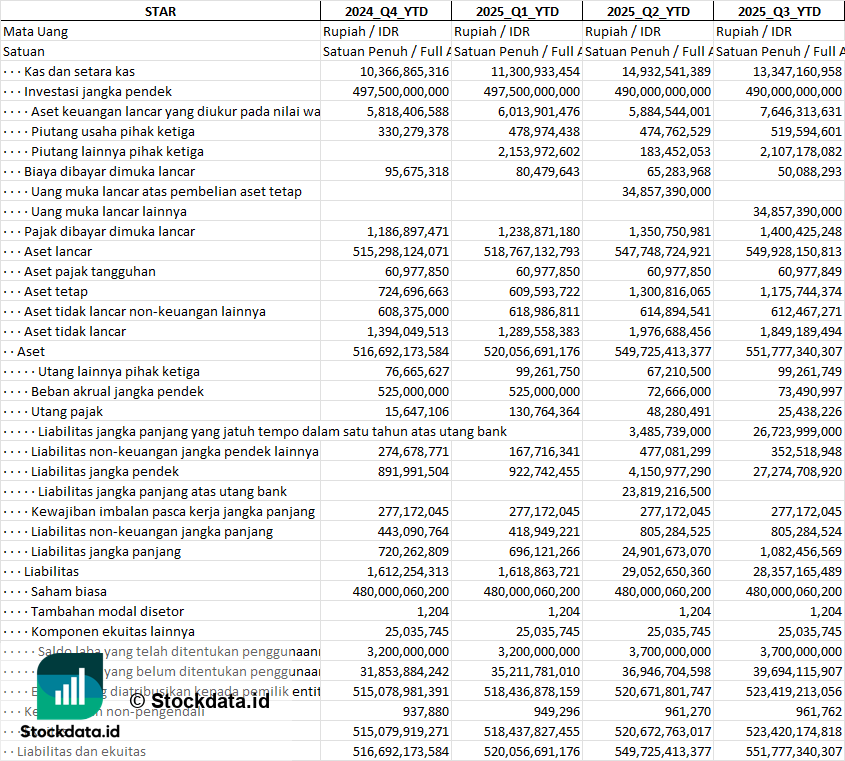Select the 2025_Q1_YTD column header
The width and height of the screenshot is (845, 761).
tap(516, 11)
